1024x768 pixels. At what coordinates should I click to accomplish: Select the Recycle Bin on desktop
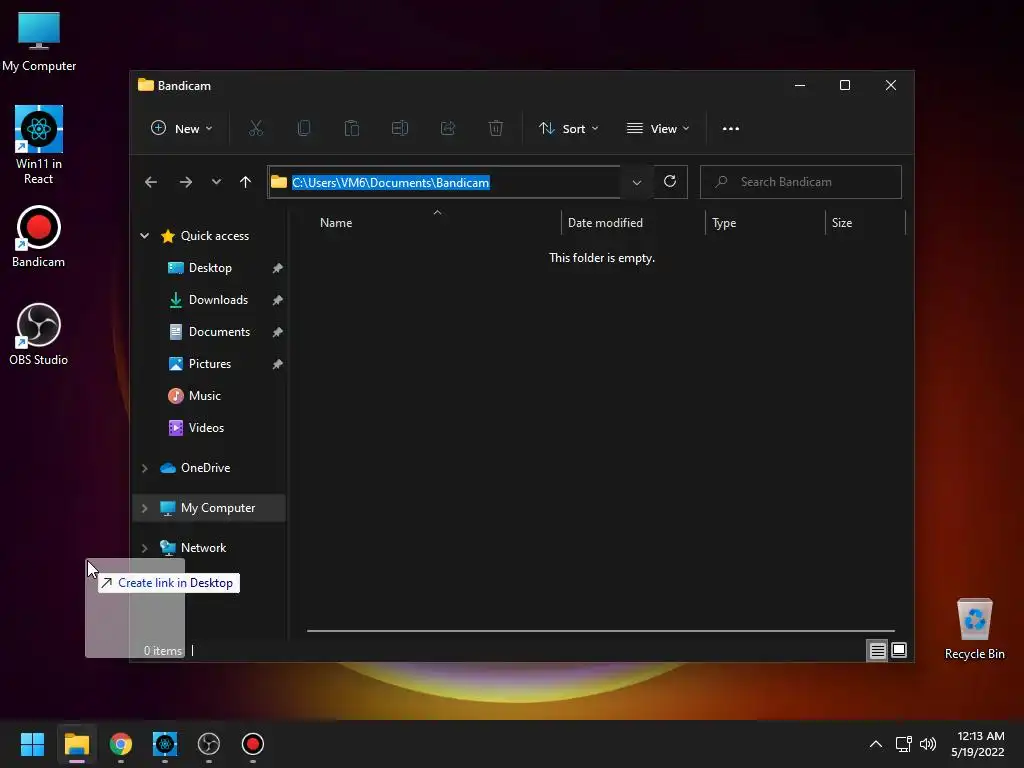point(974,629)
